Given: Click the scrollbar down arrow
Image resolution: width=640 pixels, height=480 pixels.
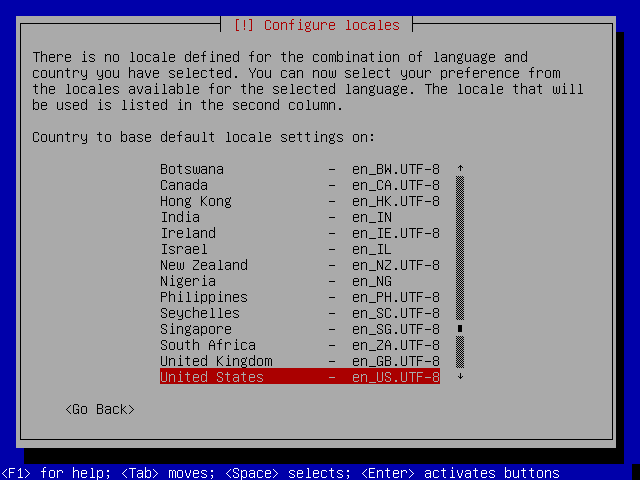Looking at the screenshot, I should coord(460,377).
